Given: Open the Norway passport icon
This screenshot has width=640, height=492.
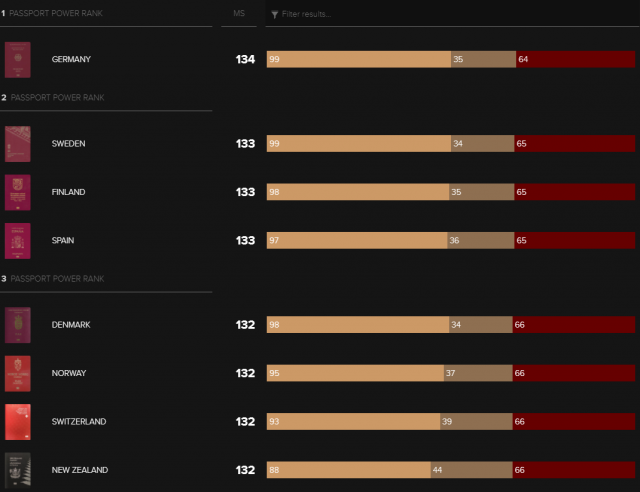Looking at the screenshot, I should pos(18,373).
